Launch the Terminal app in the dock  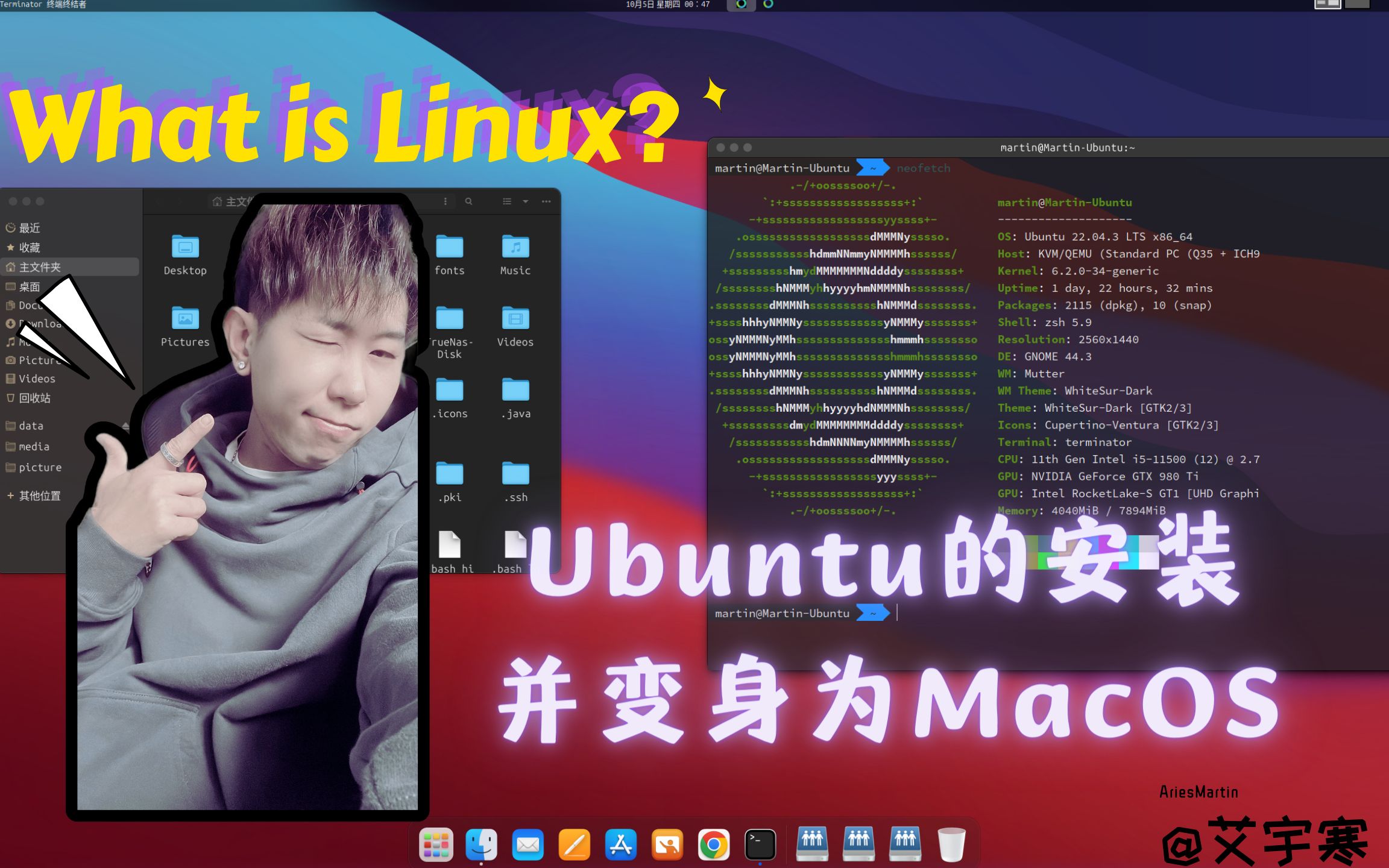(x=759, y=844)
